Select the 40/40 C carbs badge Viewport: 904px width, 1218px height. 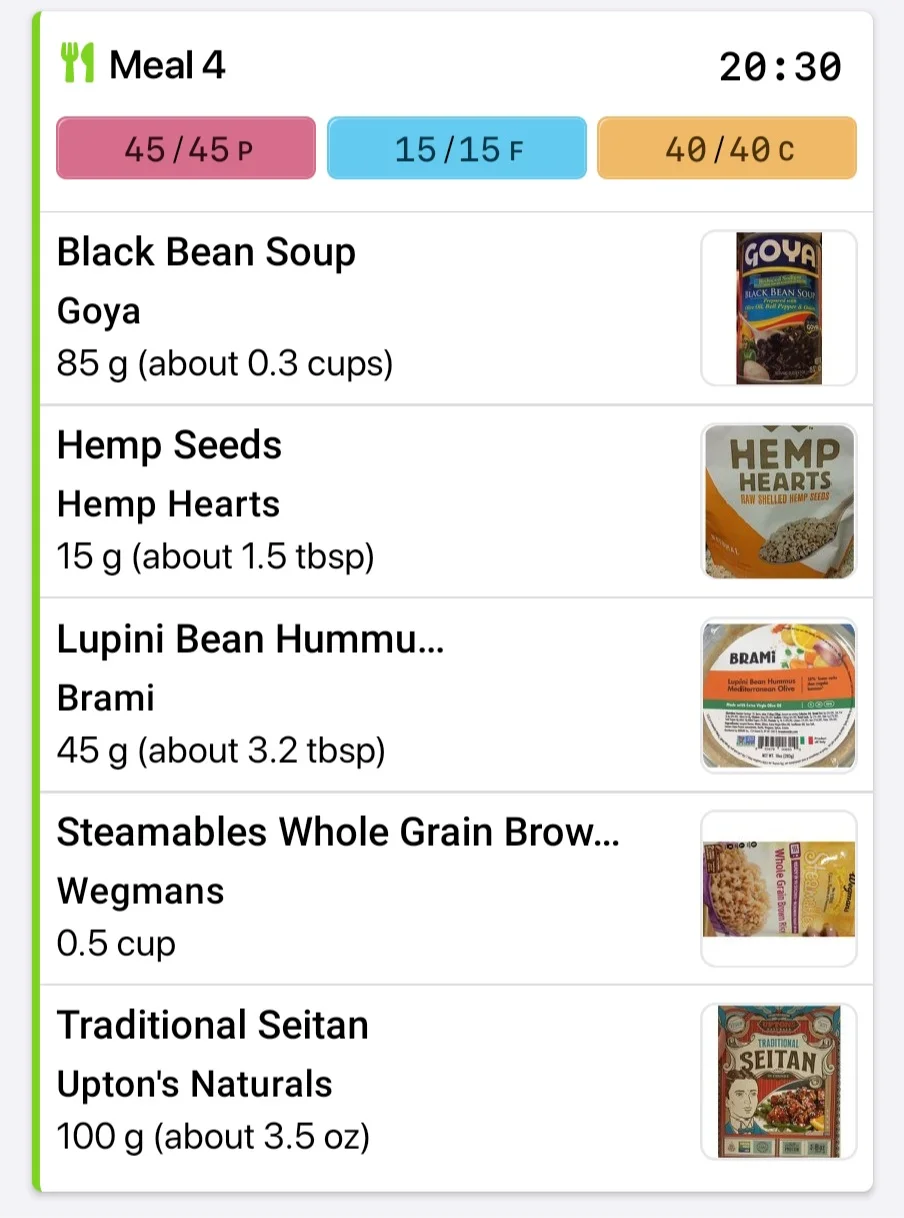727,148
